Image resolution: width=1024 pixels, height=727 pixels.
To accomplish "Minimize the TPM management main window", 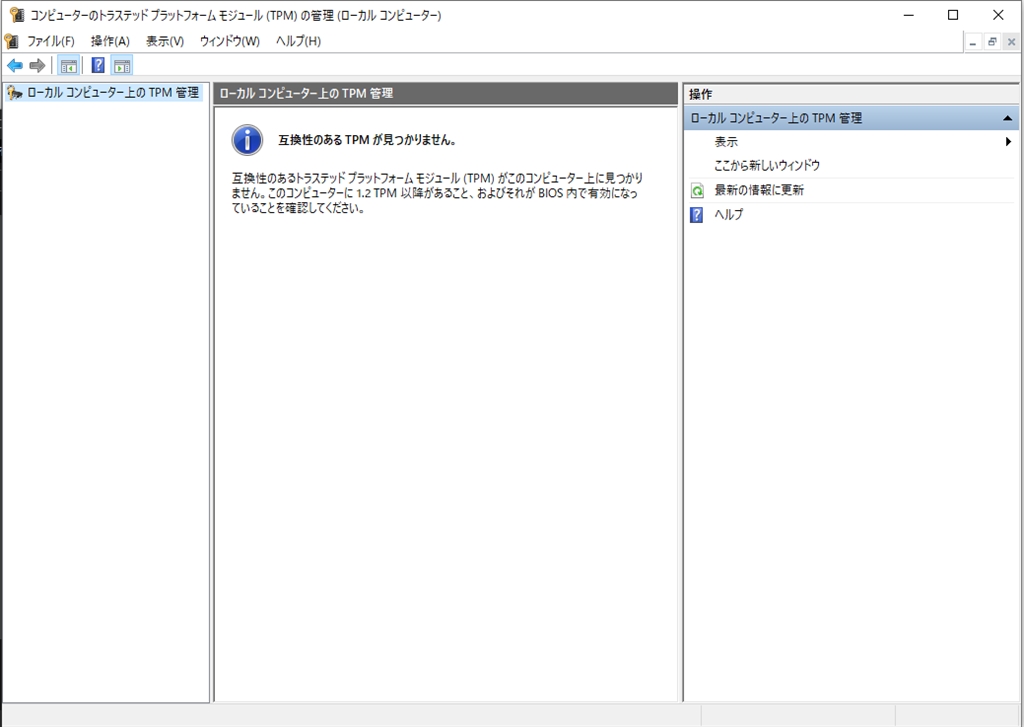I will pos(908,15).
